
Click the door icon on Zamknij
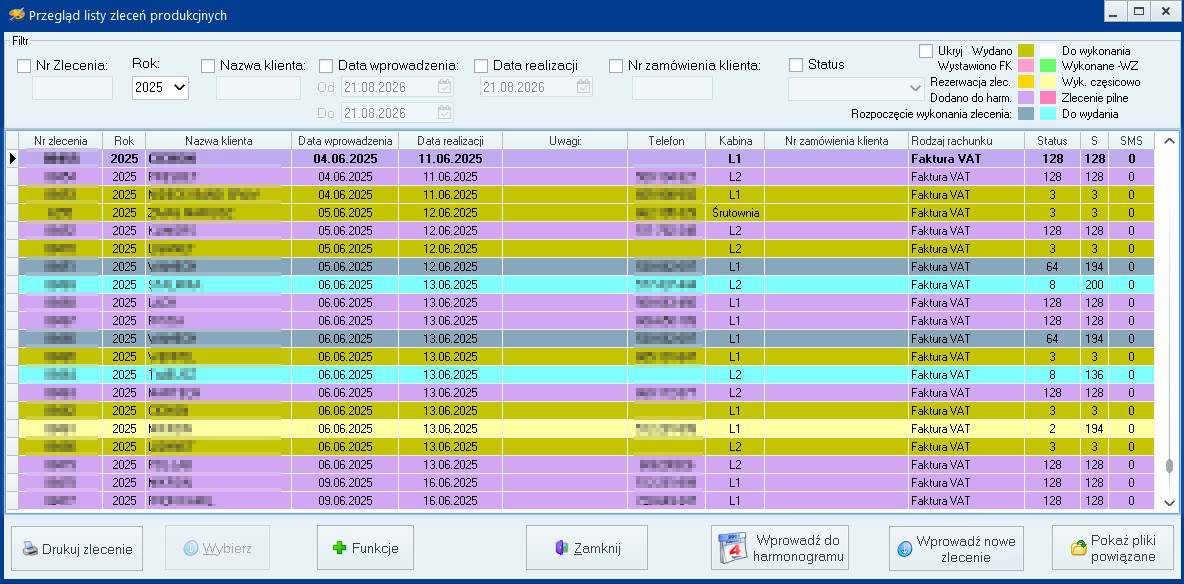pos(560,548)
